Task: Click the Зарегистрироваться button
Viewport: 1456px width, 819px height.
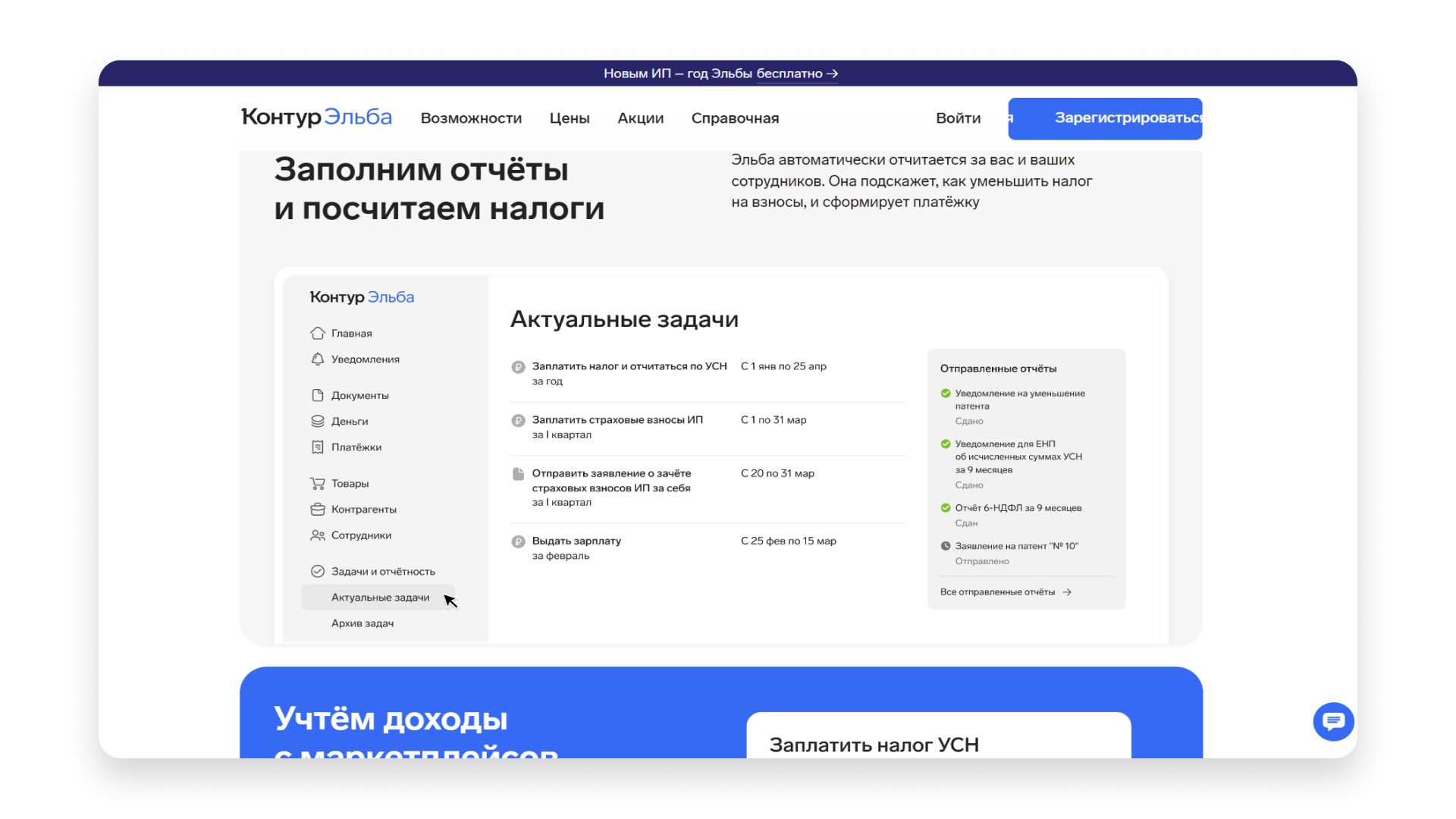Action: [1105, 118]
